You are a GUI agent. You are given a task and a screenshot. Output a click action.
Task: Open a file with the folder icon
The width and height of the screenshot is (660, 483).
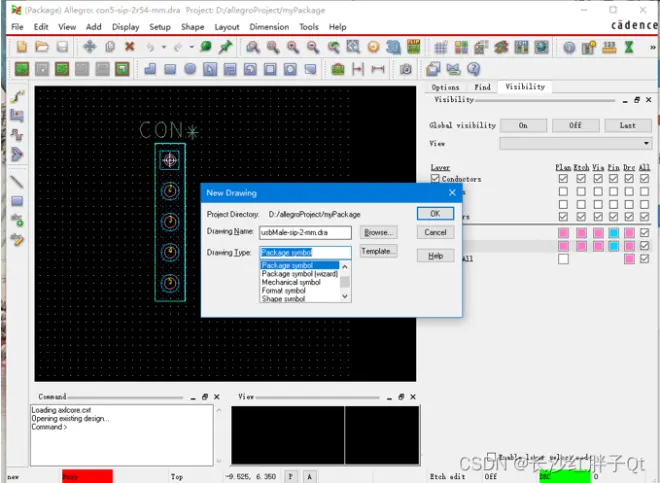42,47
